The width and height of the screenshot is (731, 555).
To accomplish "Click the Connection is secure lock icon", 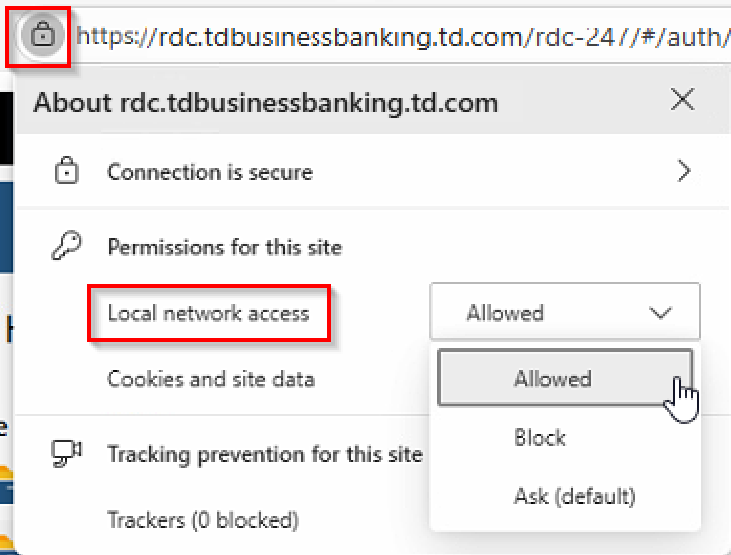I will tap(66, 172).
